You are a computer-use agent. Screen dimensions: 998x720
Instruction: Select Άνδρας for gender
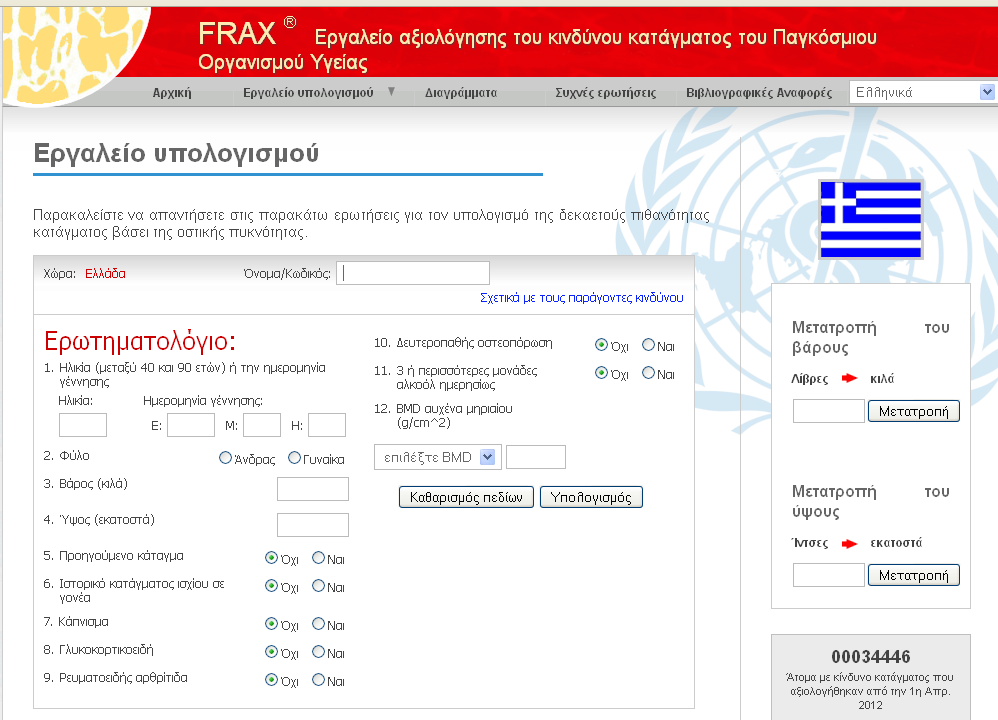(x=225, y=458)
